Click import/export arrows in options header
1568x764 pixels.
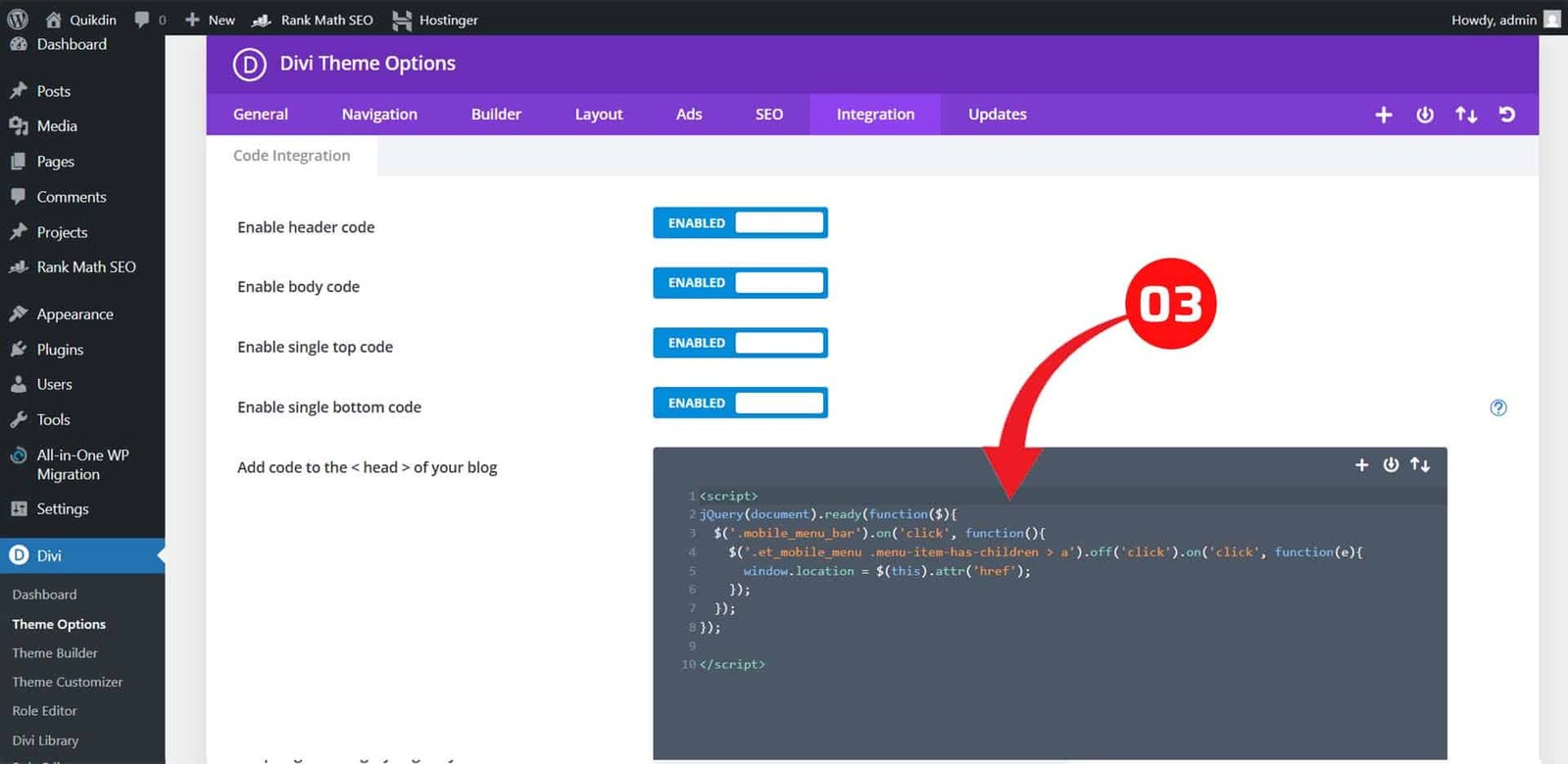tap(1466, 115)
